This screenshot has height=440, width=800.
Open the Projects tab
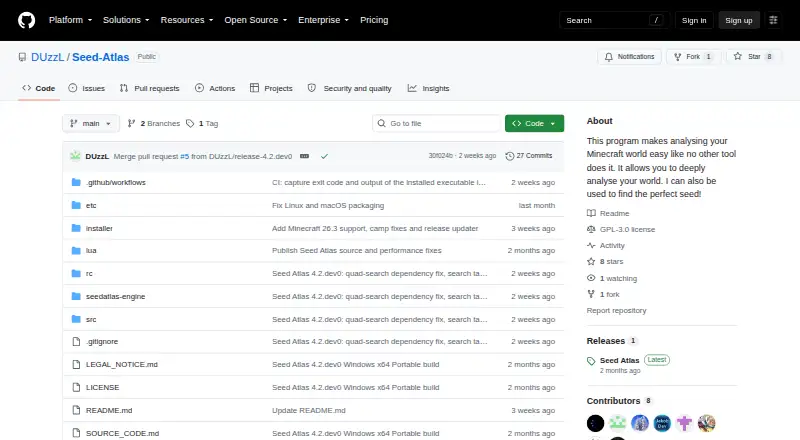point(271,88)
